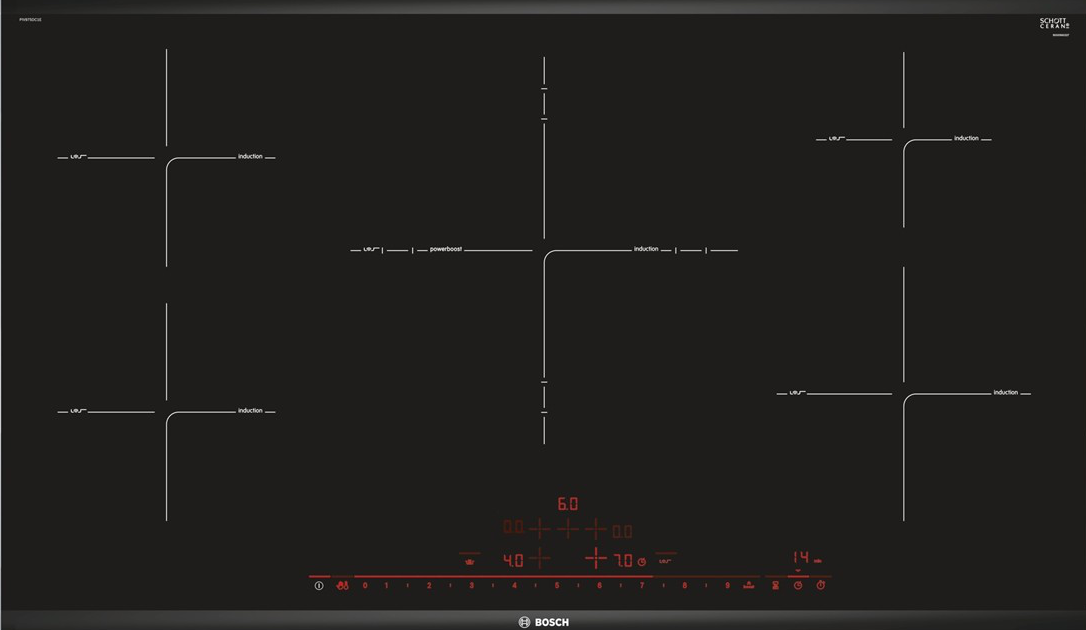Tap the red childproof lock icon
Viewport: 1086px width, 630px height.
[342, 586]
